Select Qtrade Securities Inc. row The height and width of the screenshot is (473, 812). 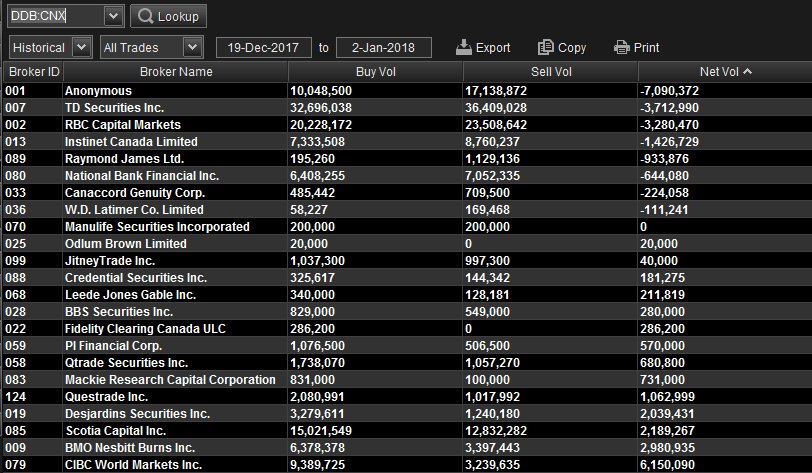coord(407,363)
